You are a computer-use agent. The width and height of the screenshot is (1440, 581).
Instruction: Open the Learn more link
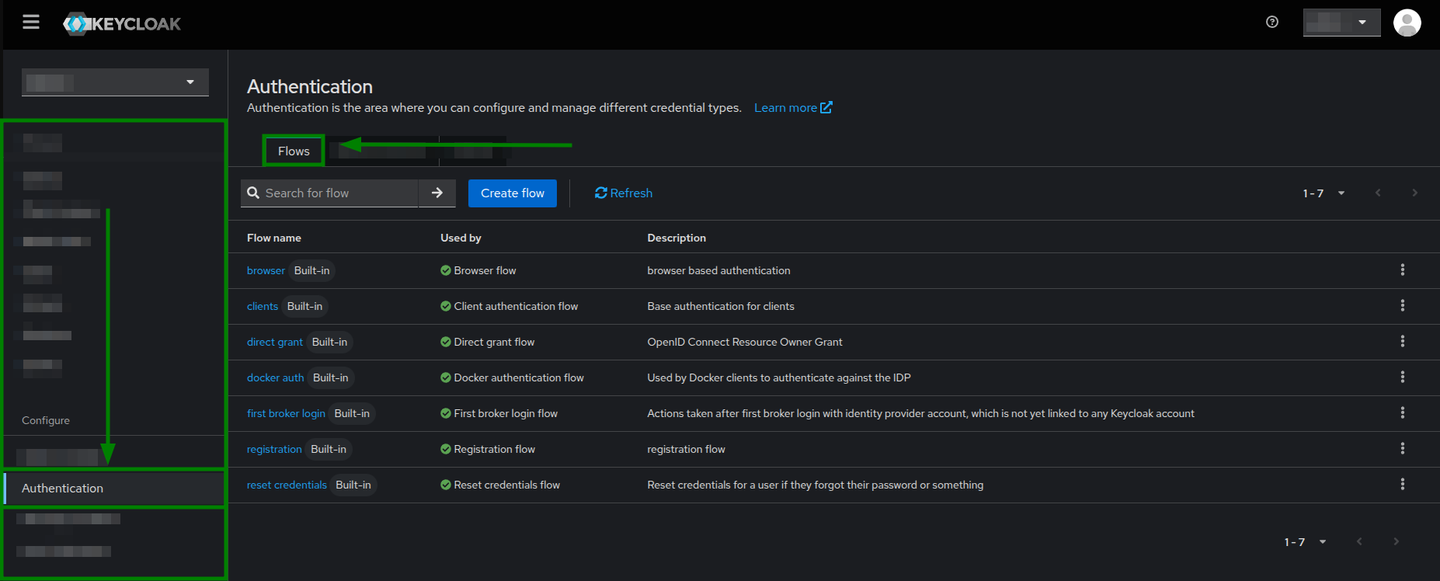[787, 107]
